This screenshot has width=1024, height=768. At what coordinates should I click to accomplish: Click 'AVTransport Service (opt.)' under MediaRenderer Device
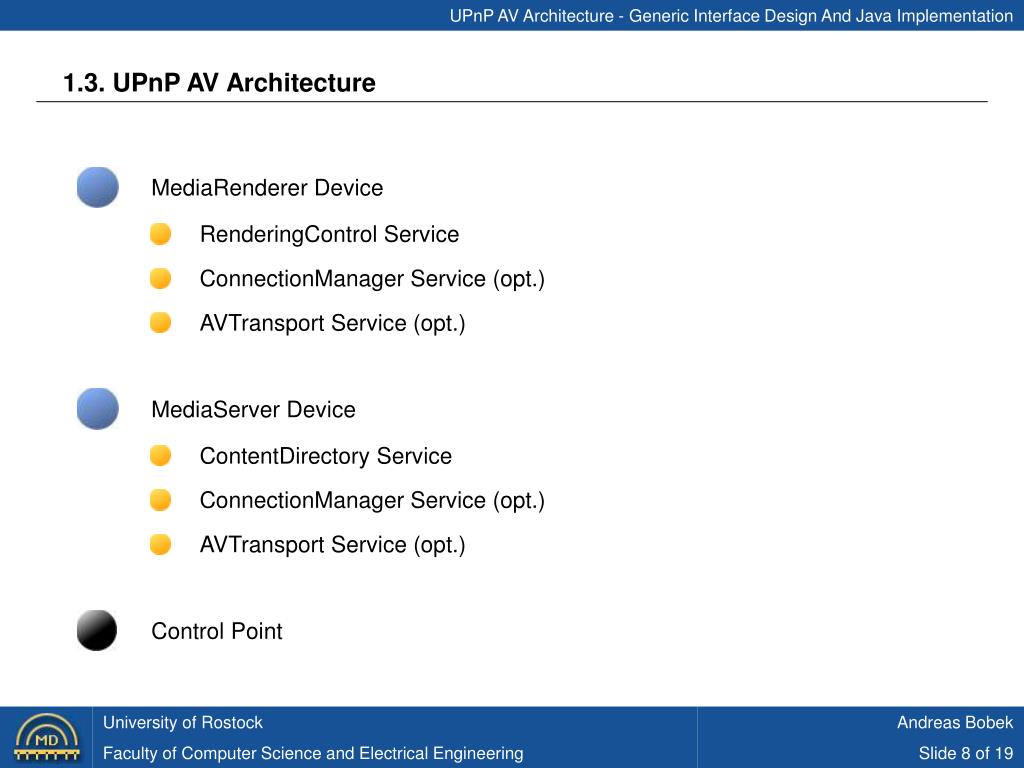point(332,323)
